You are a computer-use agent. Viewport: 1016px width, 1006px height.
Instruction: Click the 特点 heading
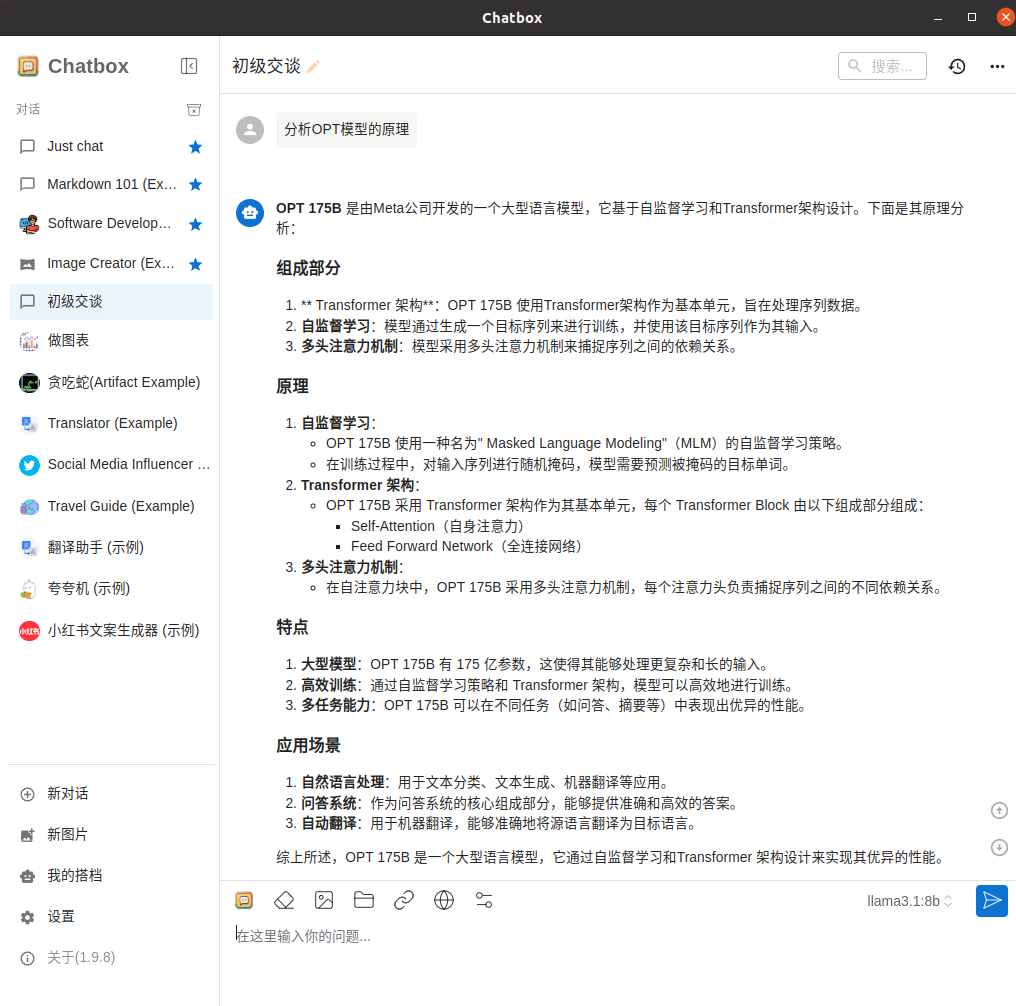pos(292,627)
